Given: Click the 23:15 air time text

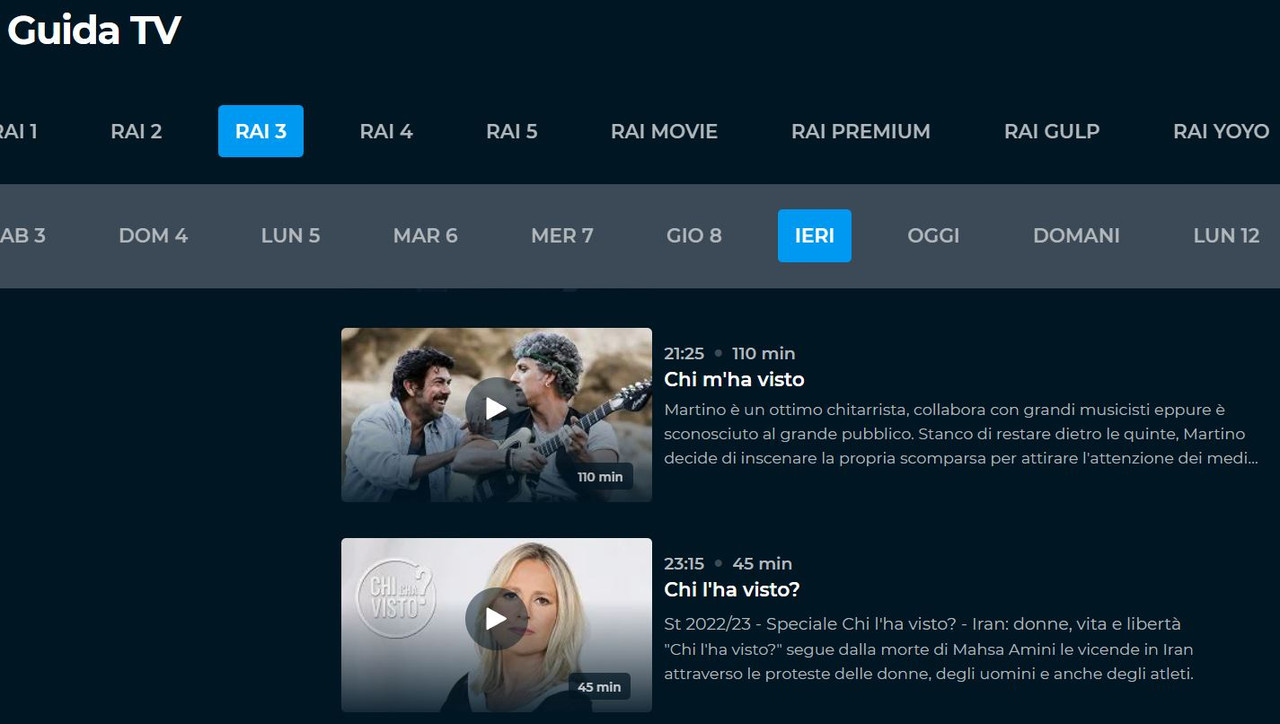Looking at the screenshot, I should click(x=684, y=563).
